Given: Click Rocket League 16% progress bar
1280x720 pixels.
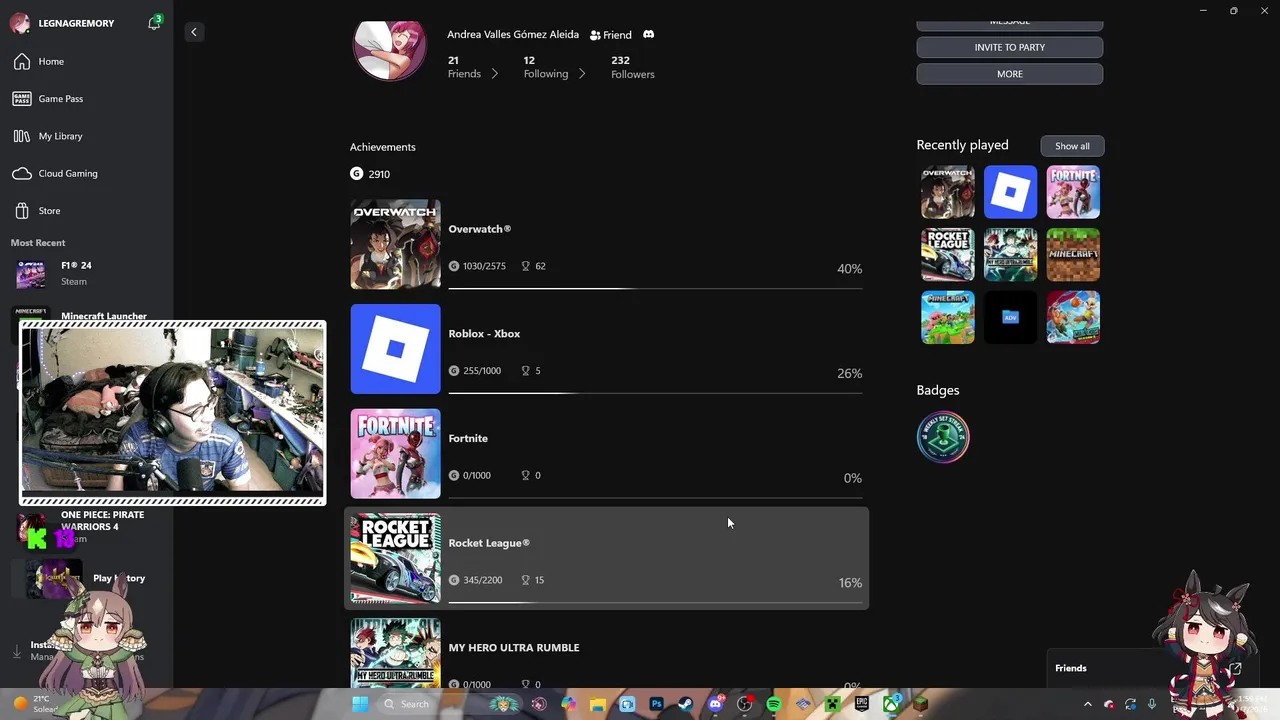Looking at the screenshot, I should pyautogui.click(x=655, y=602).
